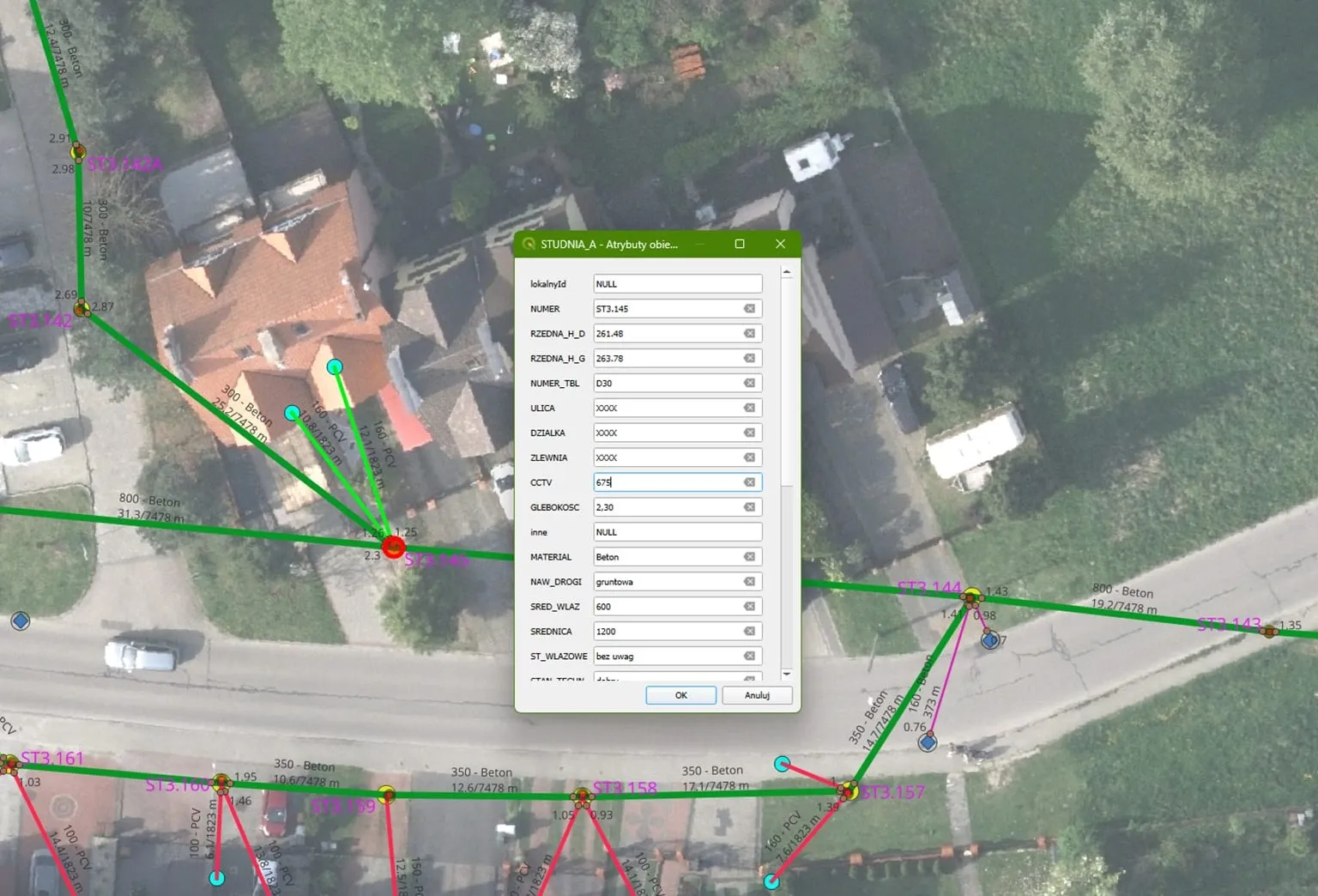Cancel the dialog with Anuluj
This screenshot has height=896, width=1318.
757,695
